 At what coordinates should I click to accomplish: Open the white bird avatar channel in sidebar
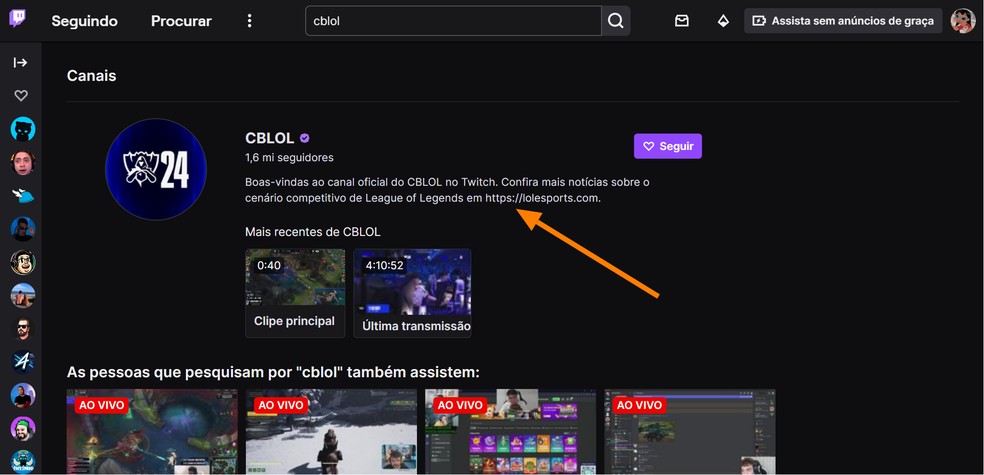(23, 196)
